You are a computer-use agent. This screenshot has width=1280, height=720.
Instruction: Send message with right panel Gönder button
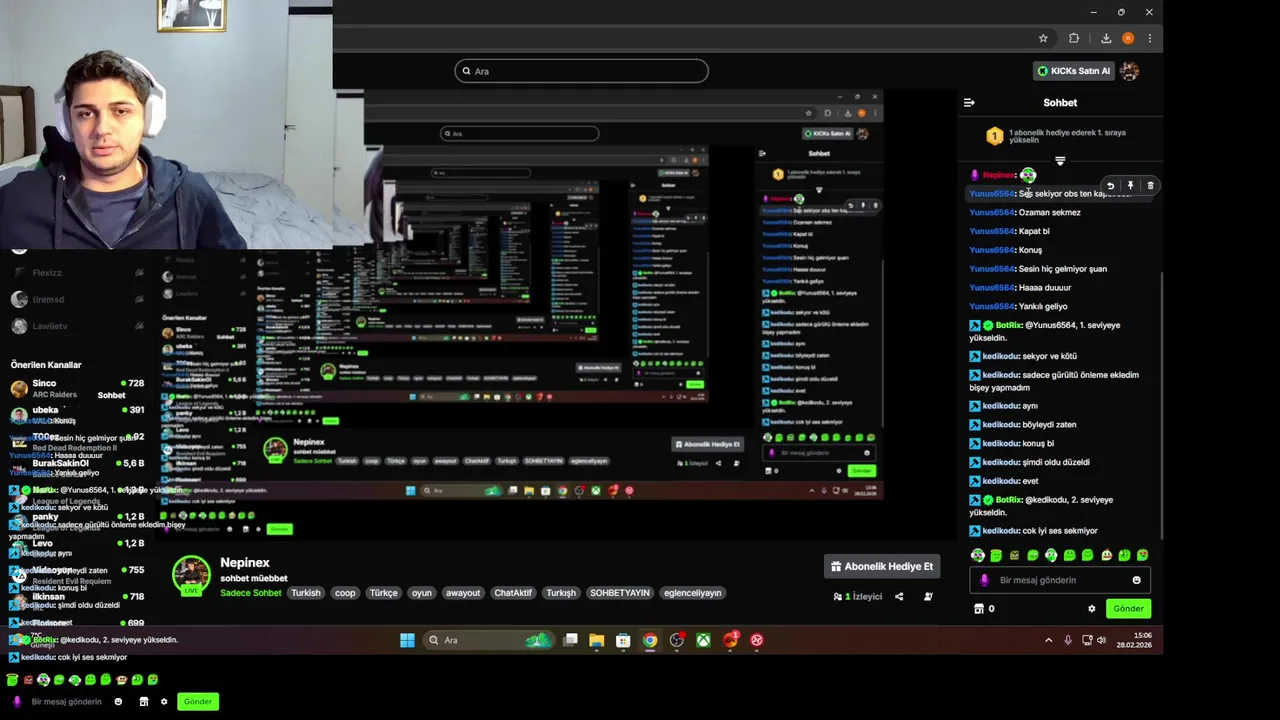point(1128,608)
